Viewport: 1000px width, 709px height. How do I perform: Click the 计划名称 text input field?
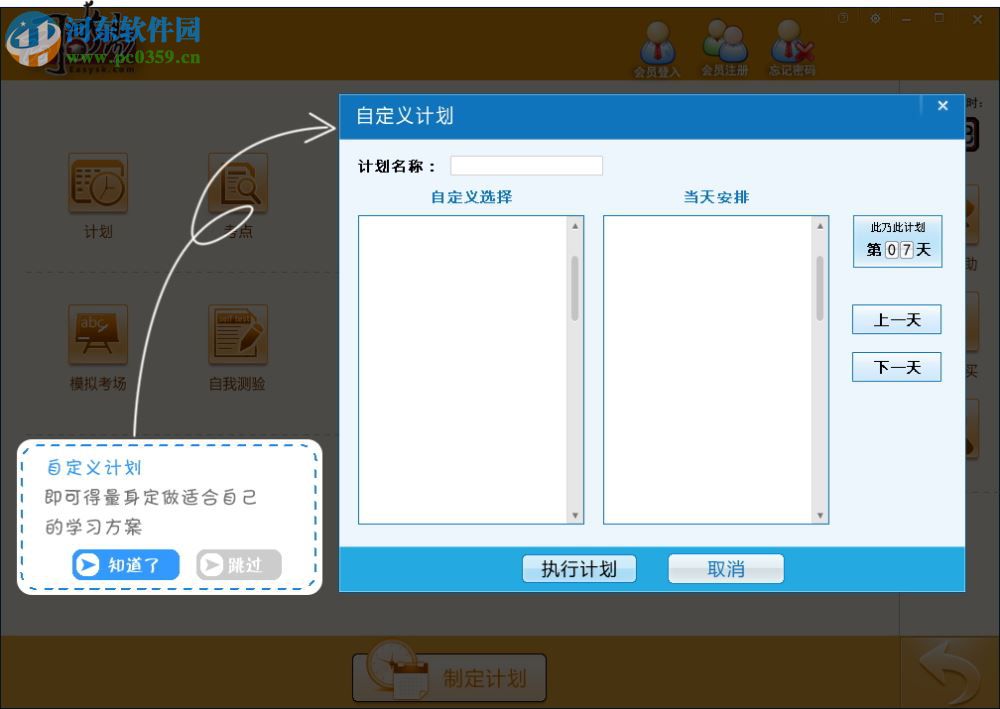click(x=527, y=165)
